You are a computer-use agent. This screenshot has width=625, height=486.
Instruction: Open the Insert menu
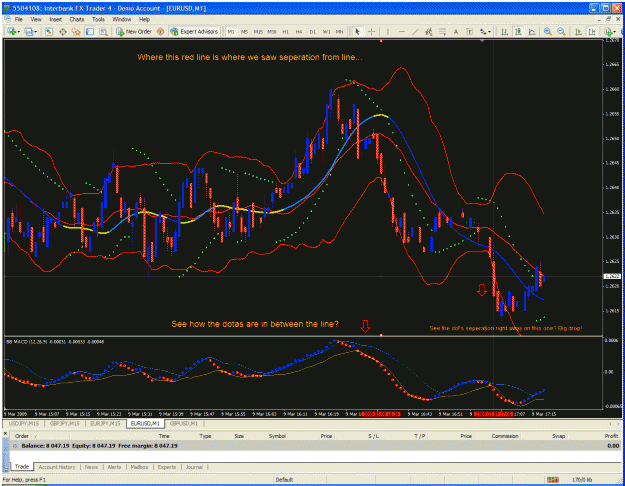(55, 19)
